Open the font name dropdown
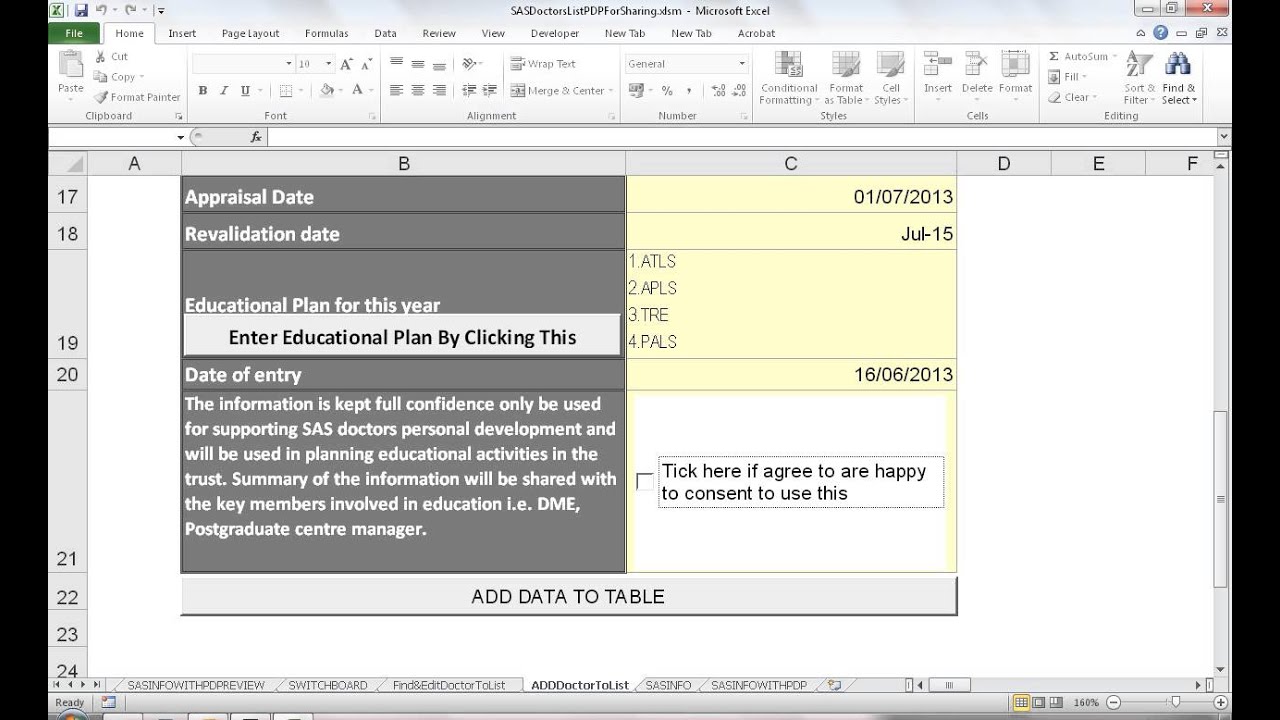Image resolution: width=1280 pixels, height=720 pixels. tap(288, 64)
